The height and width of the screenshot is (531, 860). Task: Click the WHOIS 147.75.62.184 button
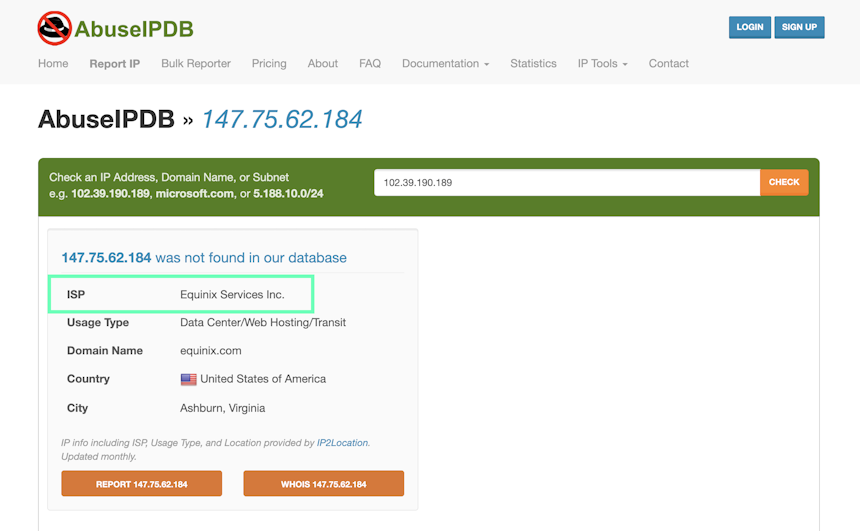324,484
